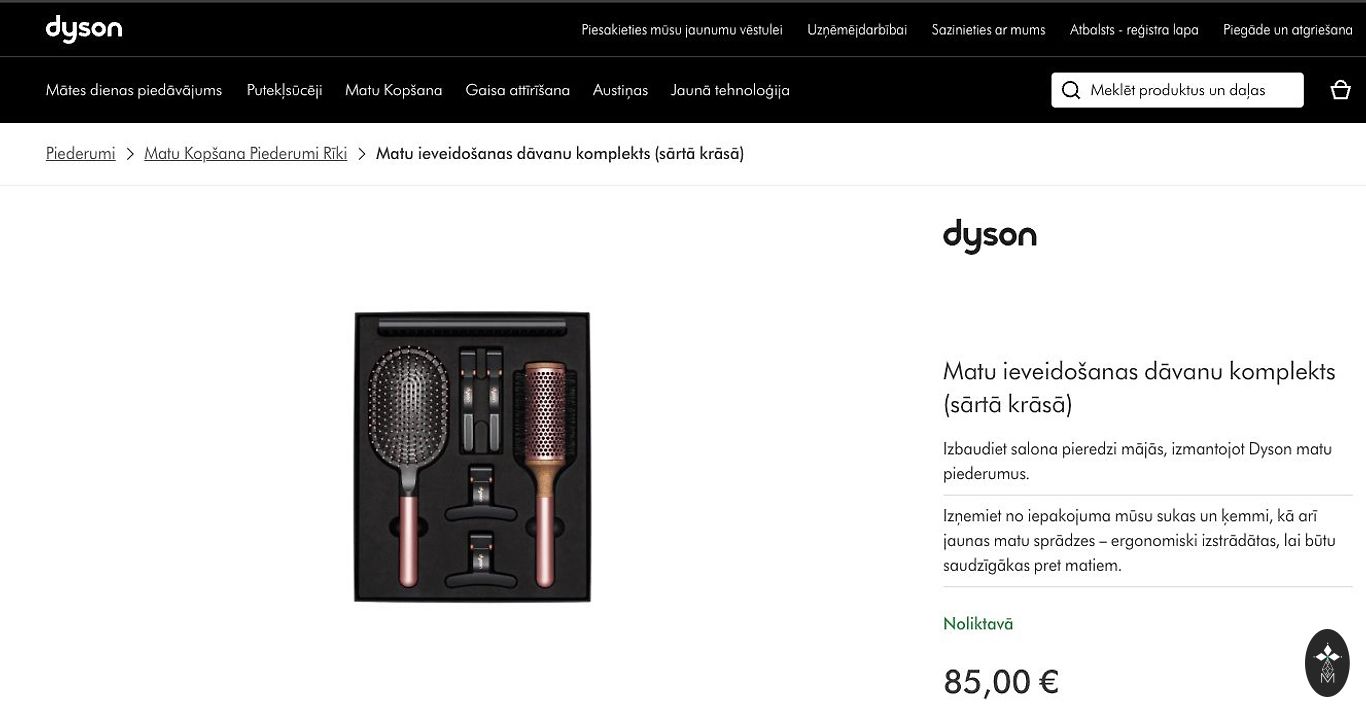The height and width of the screenshot is (713, 1366).
Task: Go to Sazinieties ar mums link
Action: click(x=988, y=30)
